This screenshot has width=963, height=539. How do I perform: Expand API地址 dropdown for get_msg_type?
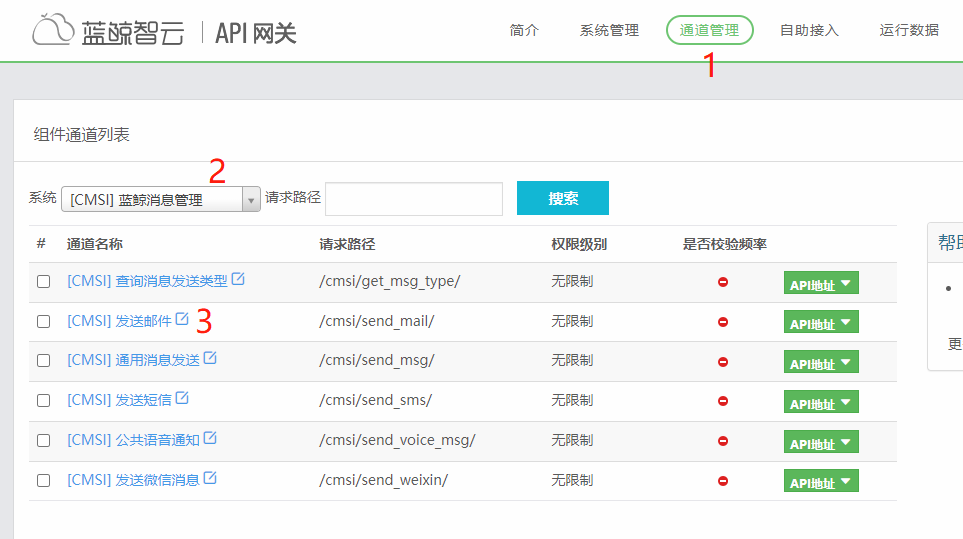[821, 283]
